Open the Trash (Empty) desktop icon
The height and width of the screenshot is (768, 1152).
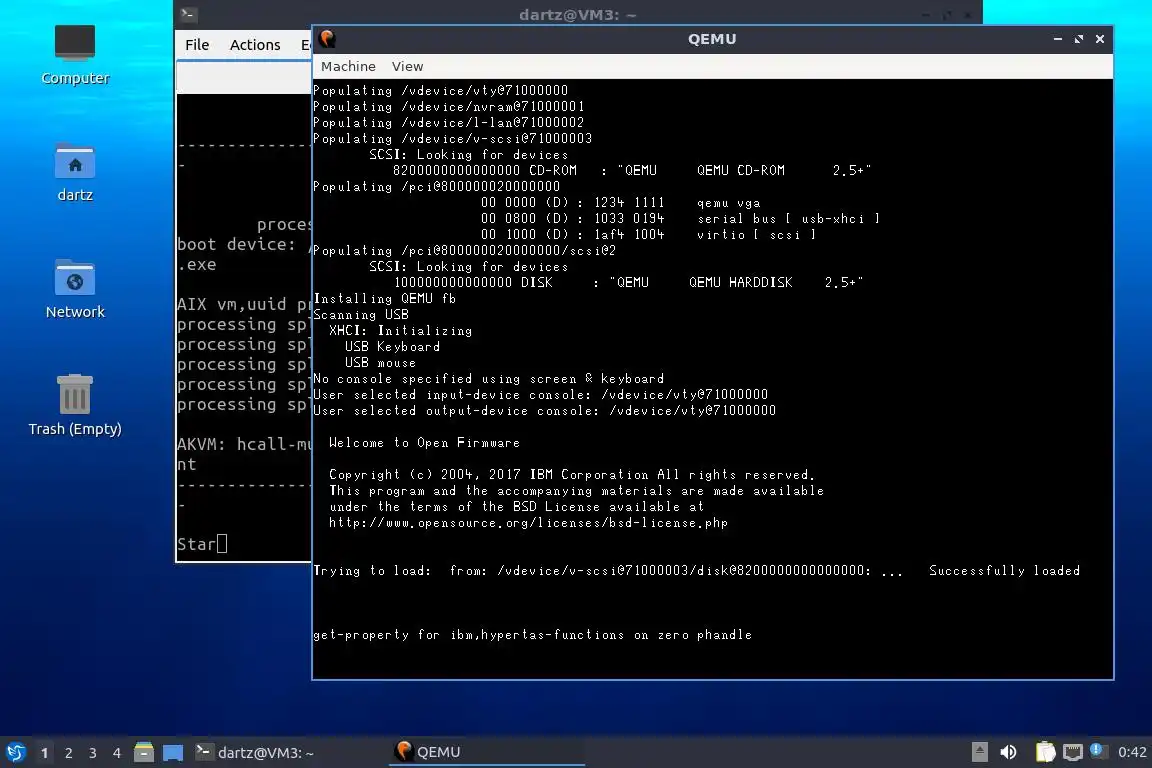click(x=75, y=405)
